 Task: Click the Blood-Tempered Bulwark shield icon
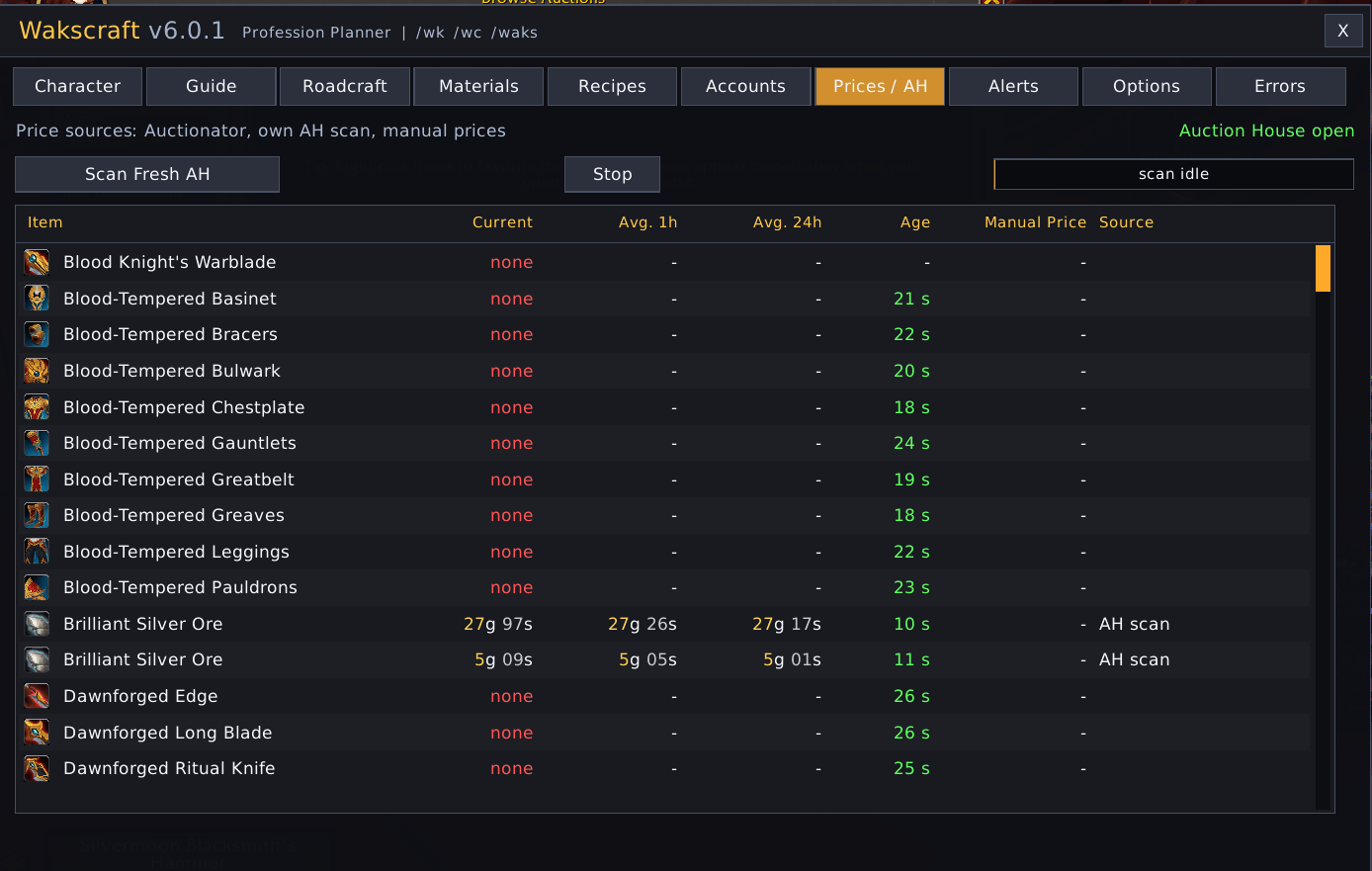pos(37,371)
